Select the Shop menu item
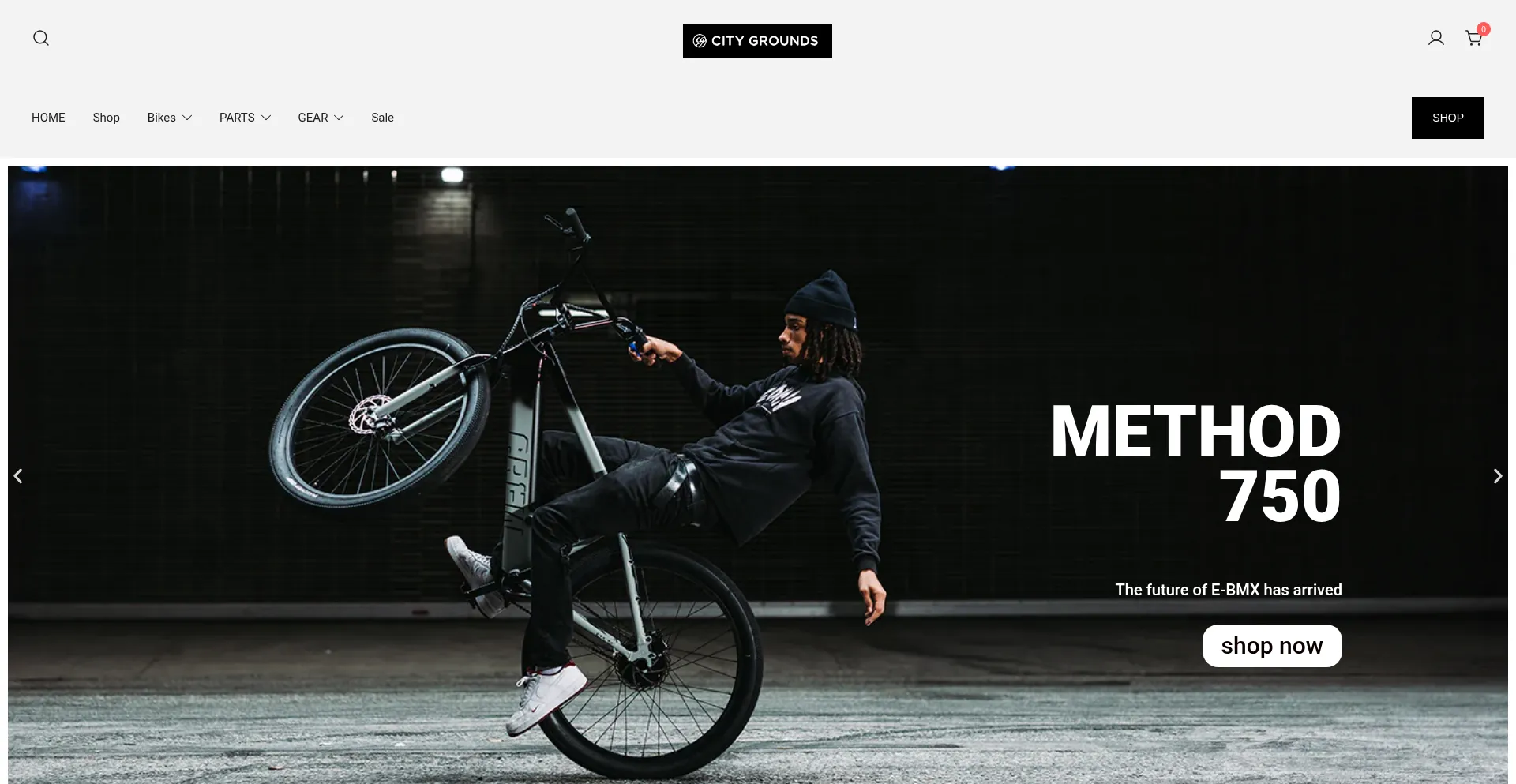 (x=106, y=118)
